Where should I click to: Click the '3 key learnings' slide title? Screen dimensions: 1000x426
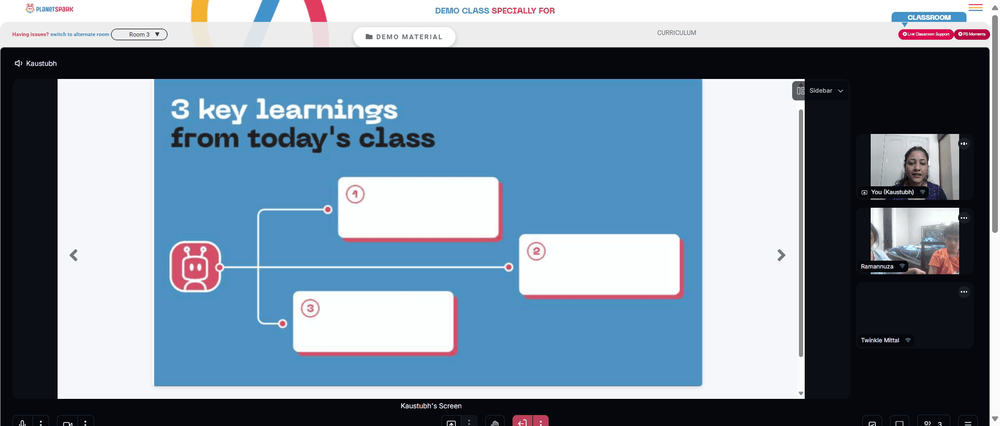coord(284,110)
